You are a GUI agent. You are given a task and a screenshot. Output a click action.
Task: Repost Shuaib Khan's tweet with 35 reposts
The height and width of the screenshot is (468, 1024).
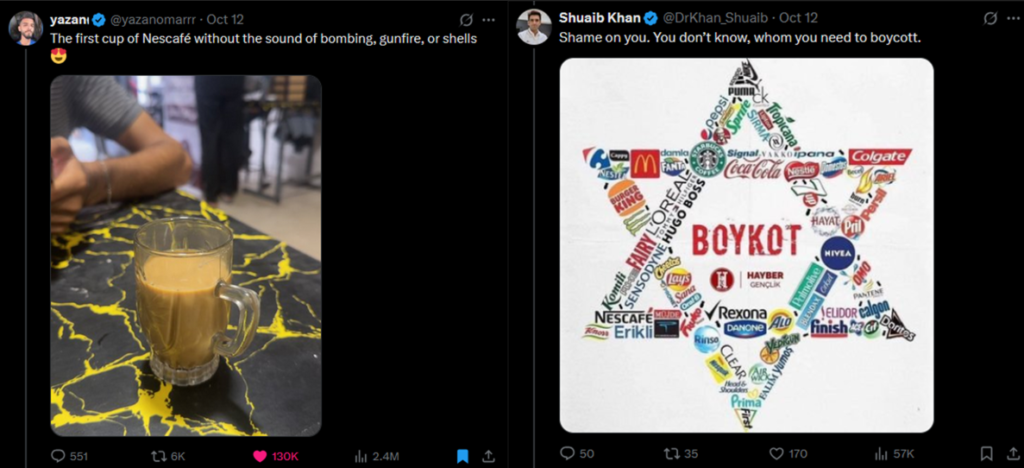(x=668, y=454)
